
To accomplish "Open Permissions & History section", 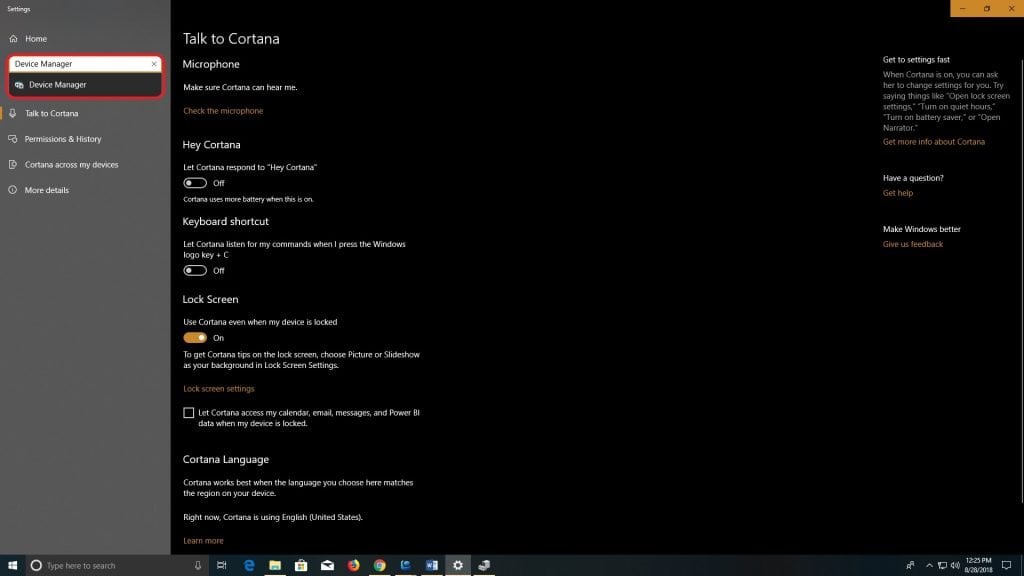I will (62, 139).
